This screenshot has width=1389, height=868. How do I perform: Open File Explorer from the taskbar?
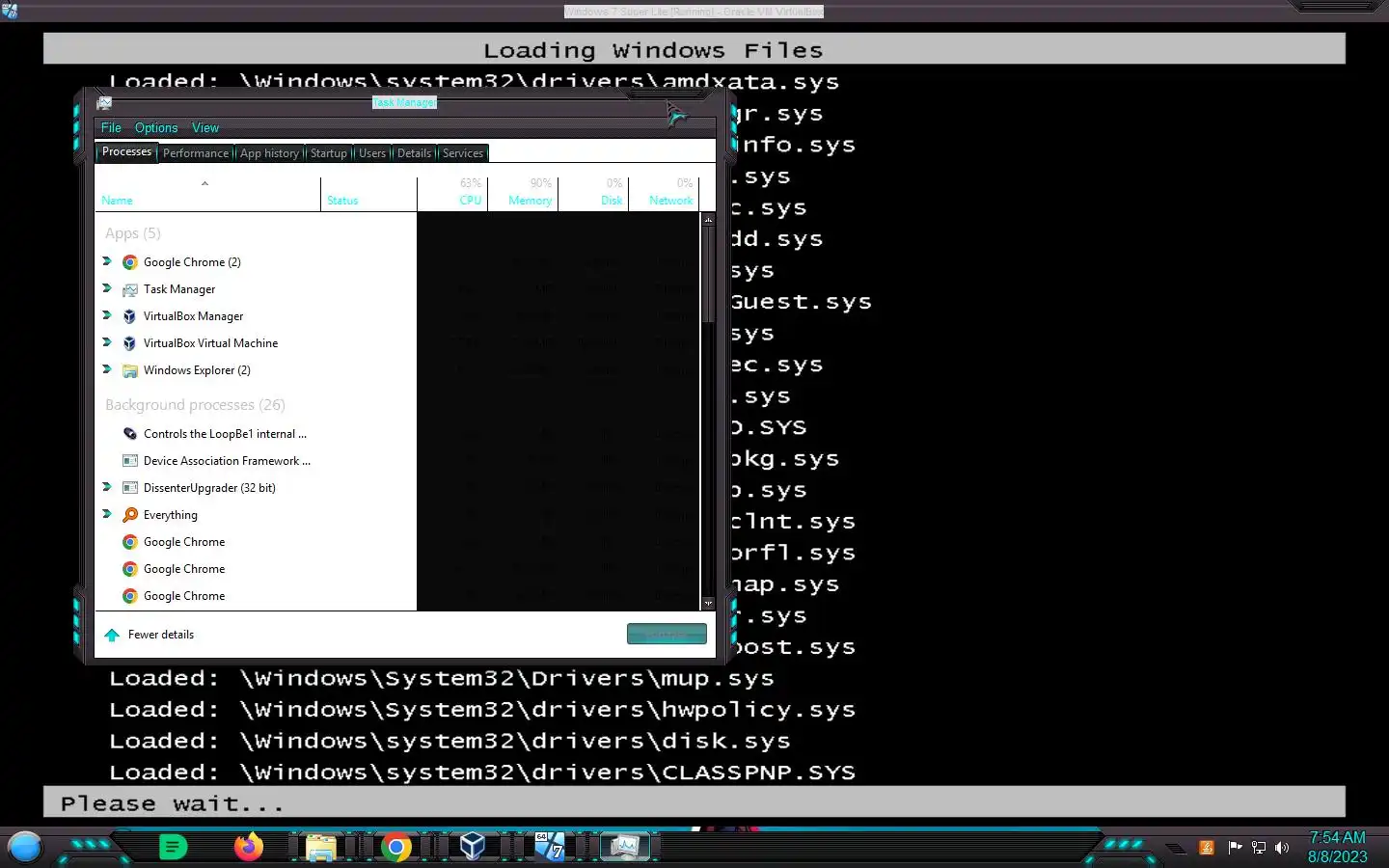coord(320,848)
